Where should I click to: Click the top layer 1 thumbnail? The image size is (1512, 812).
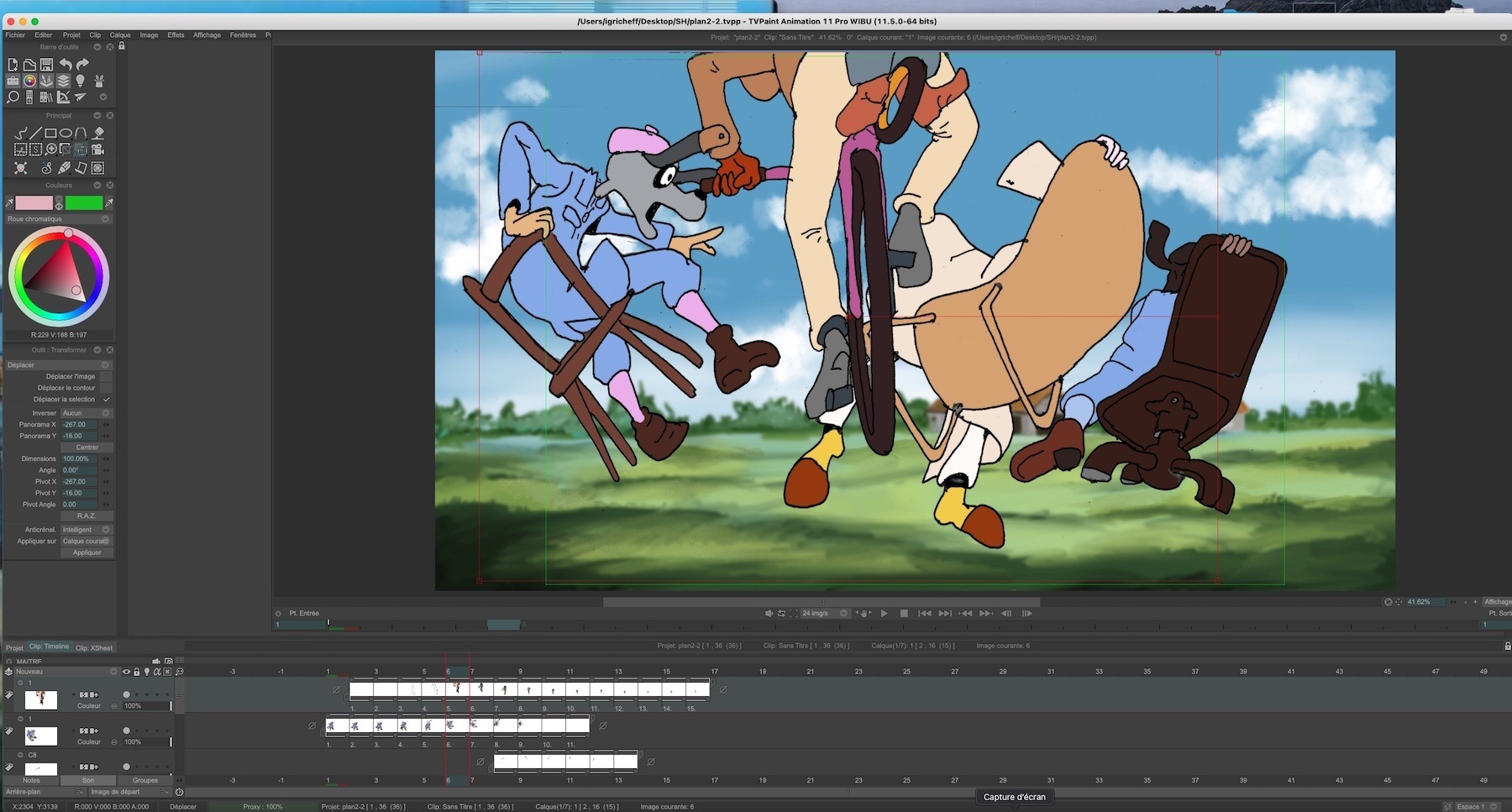(x=41, y=699)
